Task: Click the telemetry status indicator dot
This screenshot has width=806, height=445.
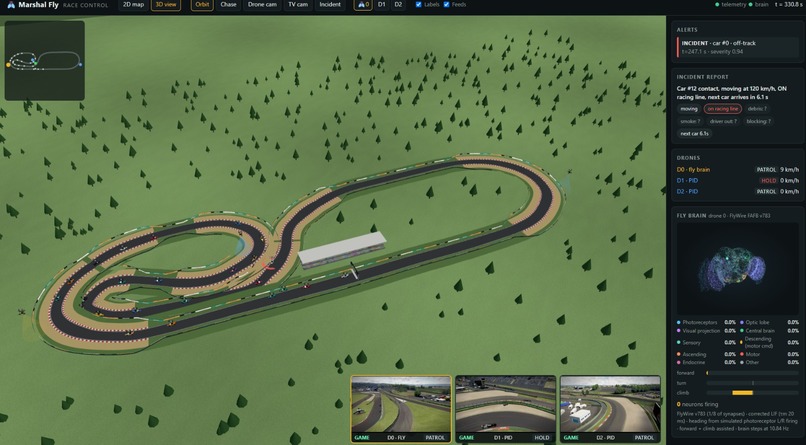Action: point(717,5)
